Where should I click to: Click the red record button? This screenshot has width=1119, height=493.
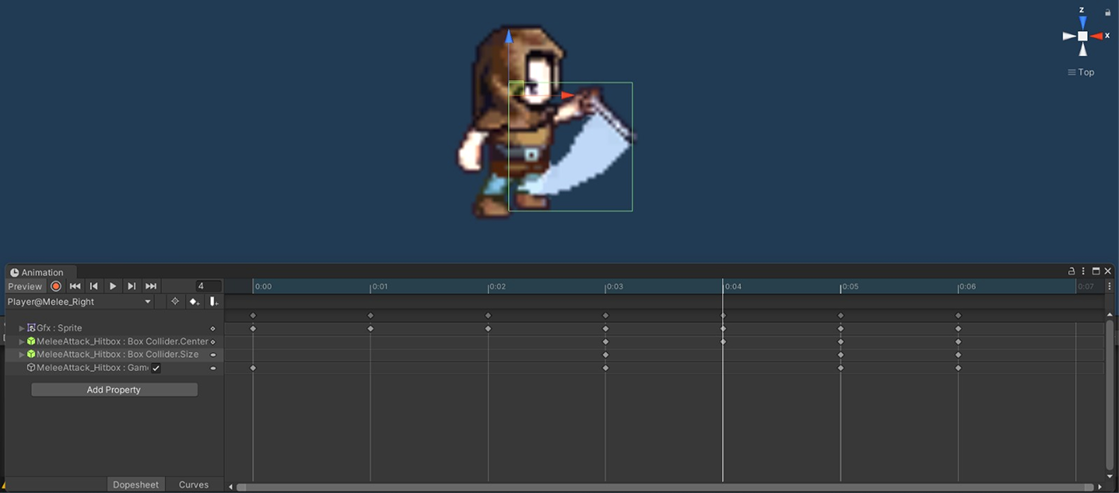[x=56, y=286]
